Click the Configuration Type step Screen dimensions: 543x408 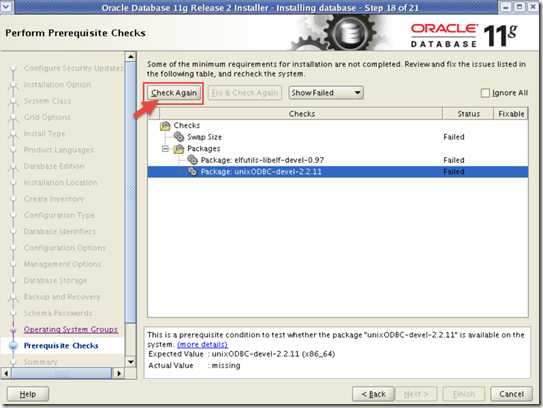click(59, 215)
